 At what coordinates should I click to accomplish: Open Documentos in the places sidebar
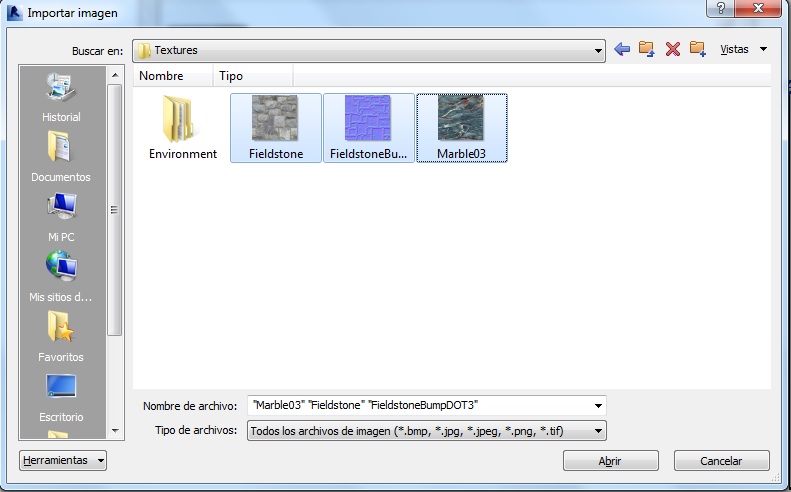tap(61, 158)
